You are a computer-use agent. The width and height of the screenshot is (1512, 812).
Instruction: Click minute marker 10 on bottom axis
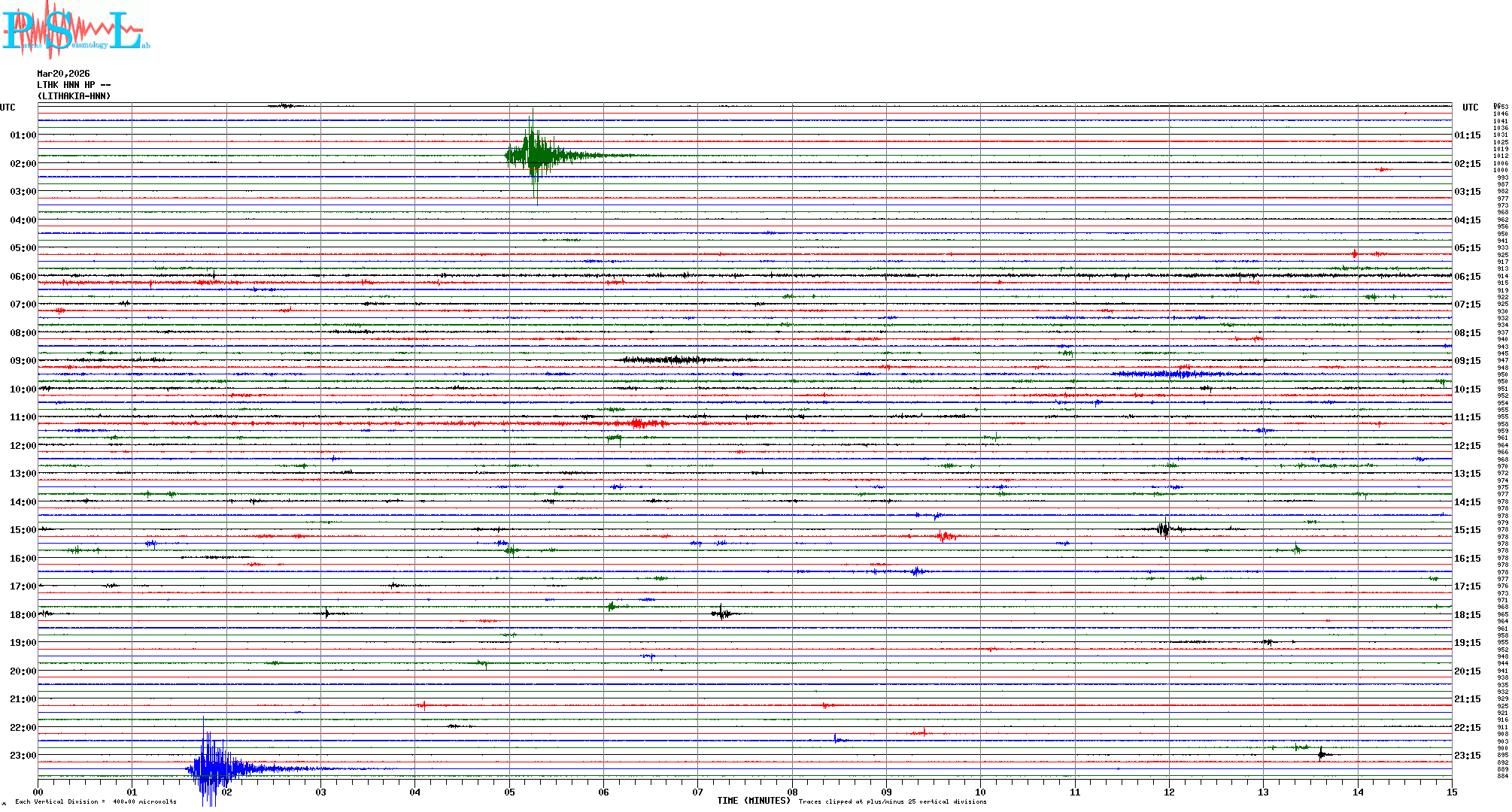(x=980, y=792)
